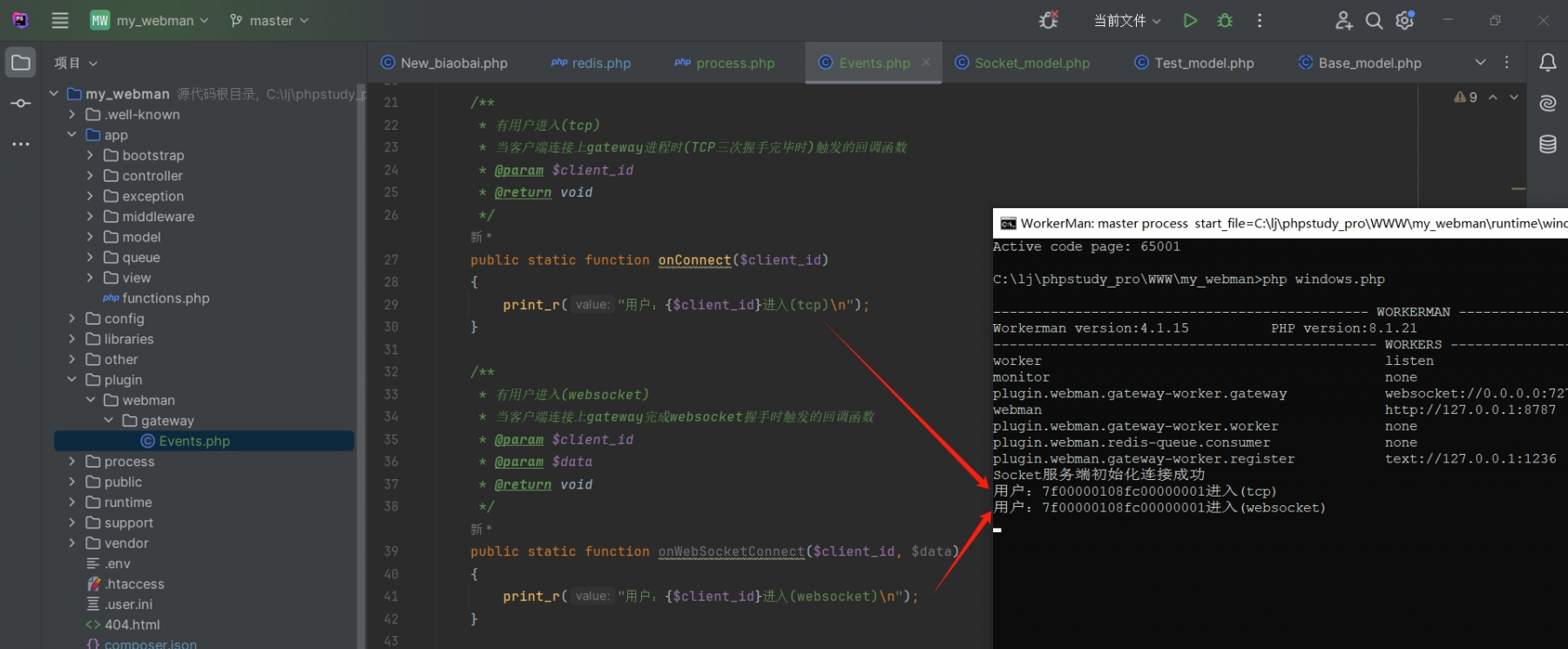Expand the vendor folder
The height and width of the screenshot is (649, 1568).
pos(72,543)
